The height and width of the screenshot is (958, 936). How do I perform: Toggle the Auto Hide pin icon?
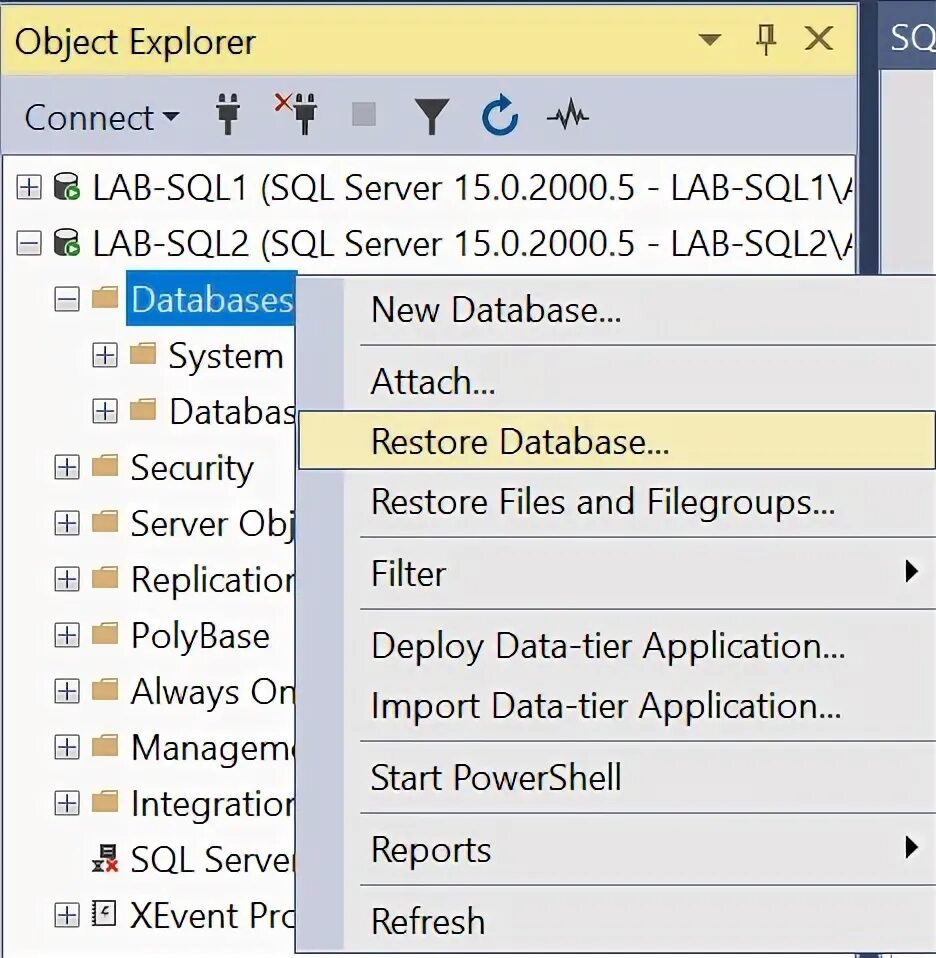[766, 40]
